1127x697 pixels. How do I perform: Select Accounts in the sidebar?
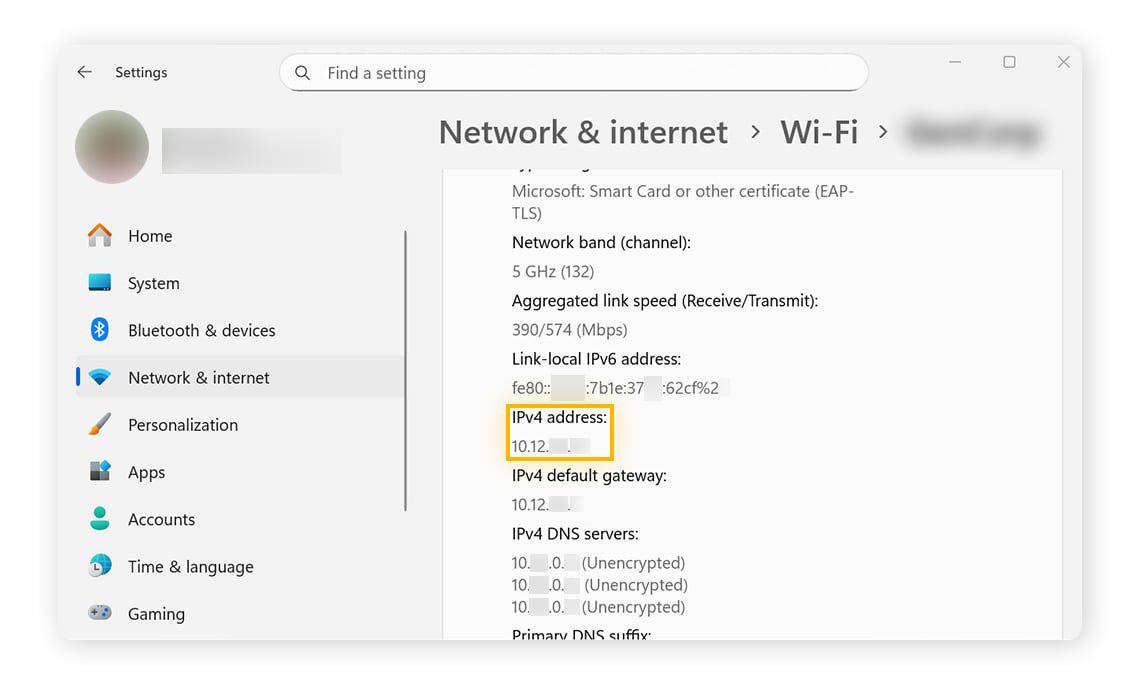162,519
